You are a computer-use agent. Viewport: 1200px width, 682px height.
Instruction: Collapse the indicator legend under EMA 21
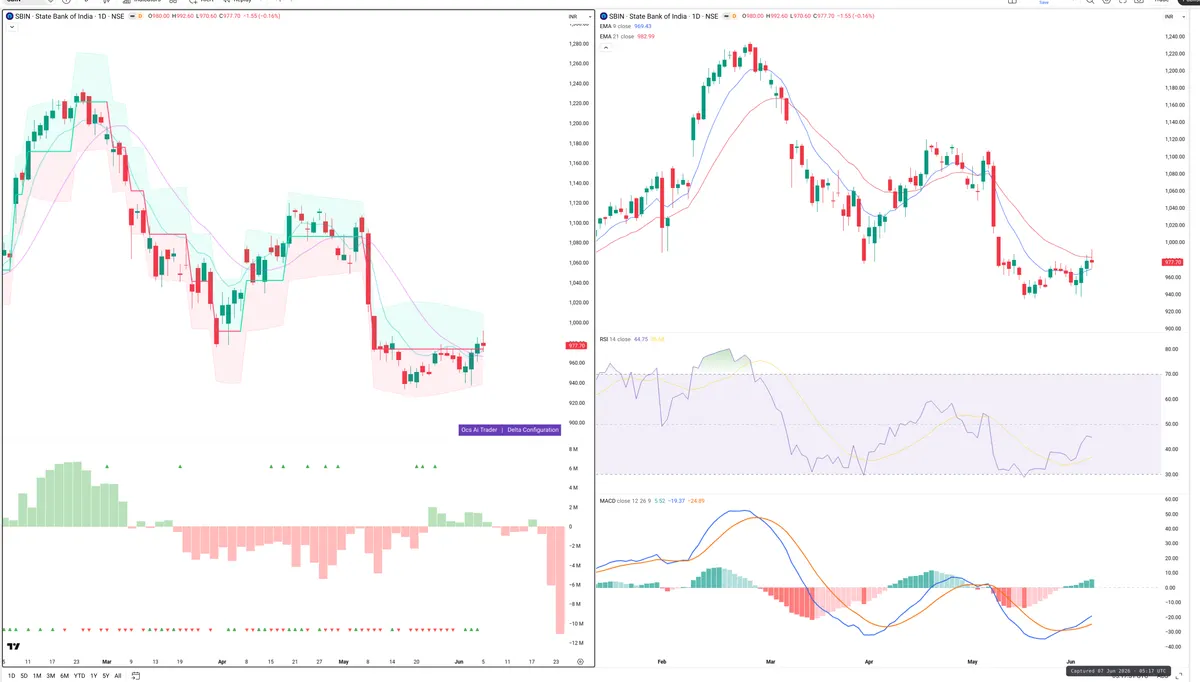(604, 46)
